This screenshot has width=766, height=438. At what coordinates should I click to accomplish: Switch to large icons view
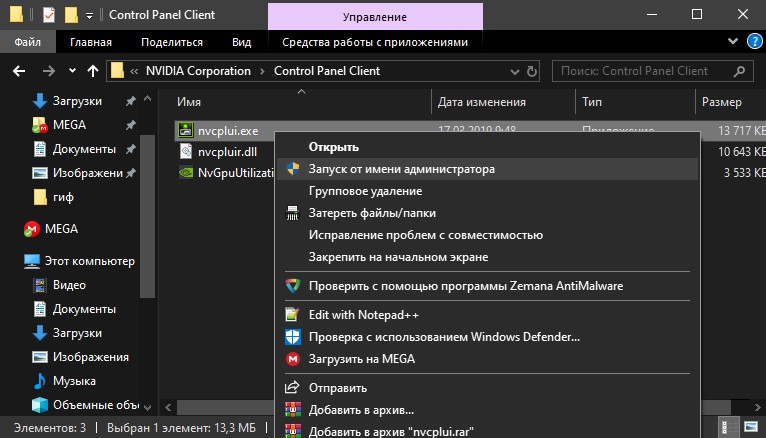[x=751, y=427]
